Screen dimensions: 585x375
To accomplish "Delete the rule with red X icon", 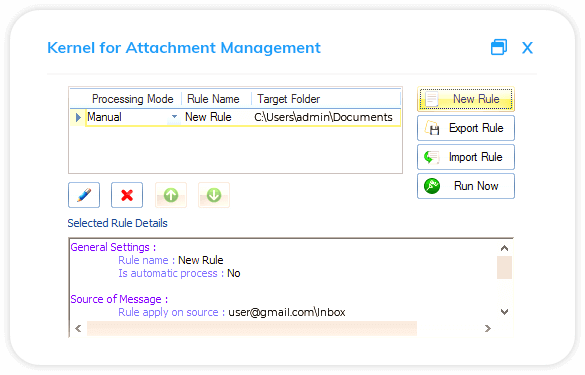I will [x=127, y=195].
